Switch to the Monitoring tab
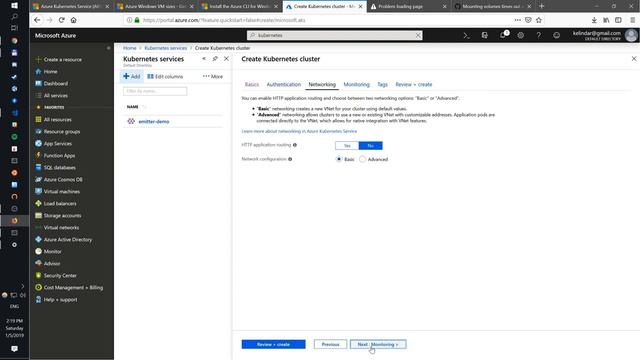The image size is (640, 360). click(x=356, y=84)
